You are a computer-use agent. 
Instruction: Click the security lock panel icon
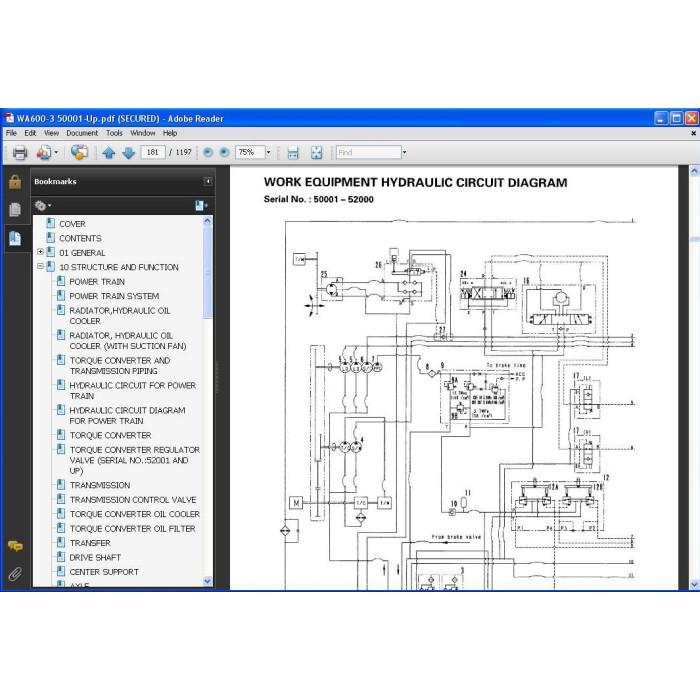pos(15,181)
